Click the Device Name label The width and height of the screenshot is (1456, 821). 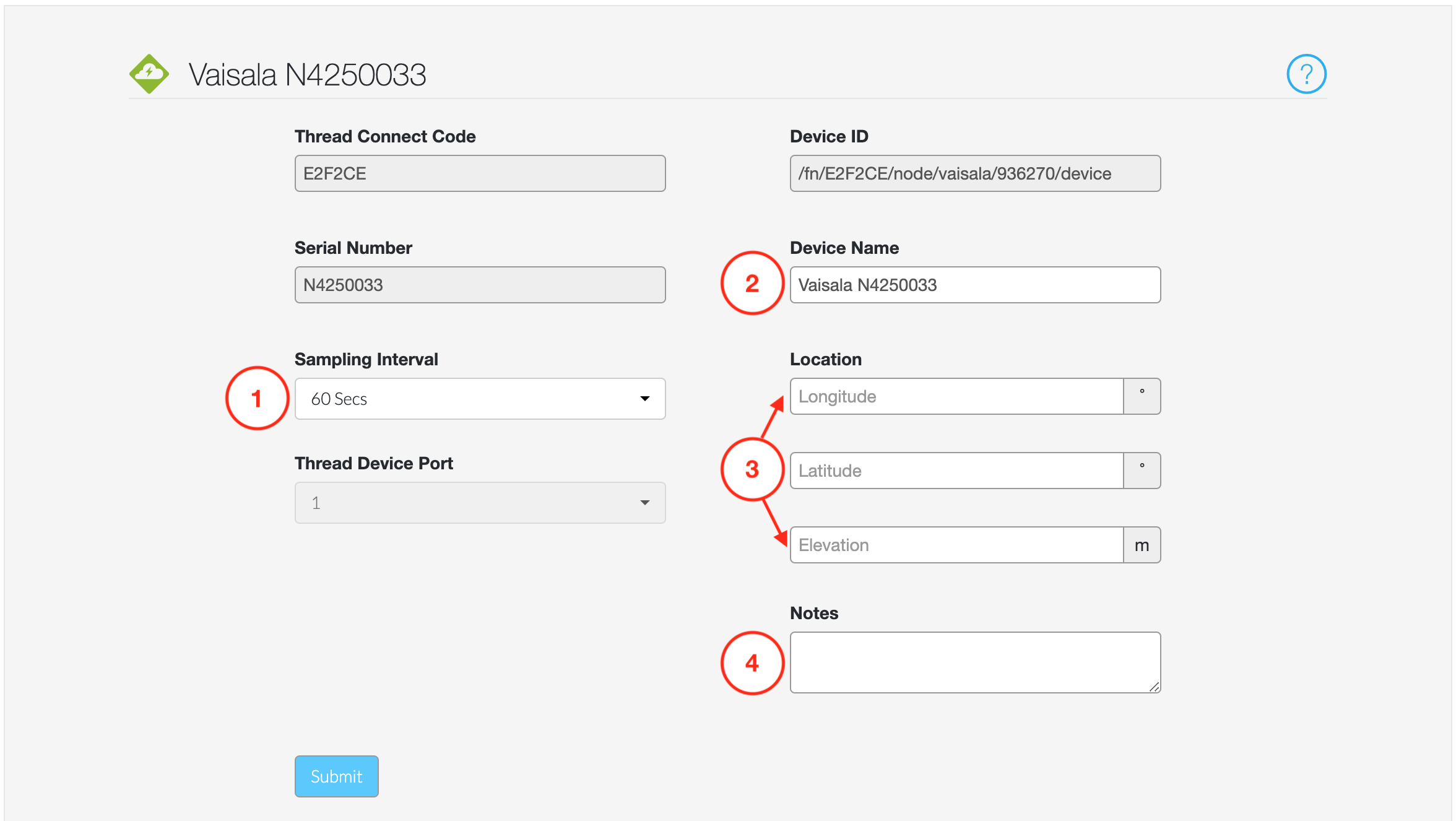click(844, 248)
